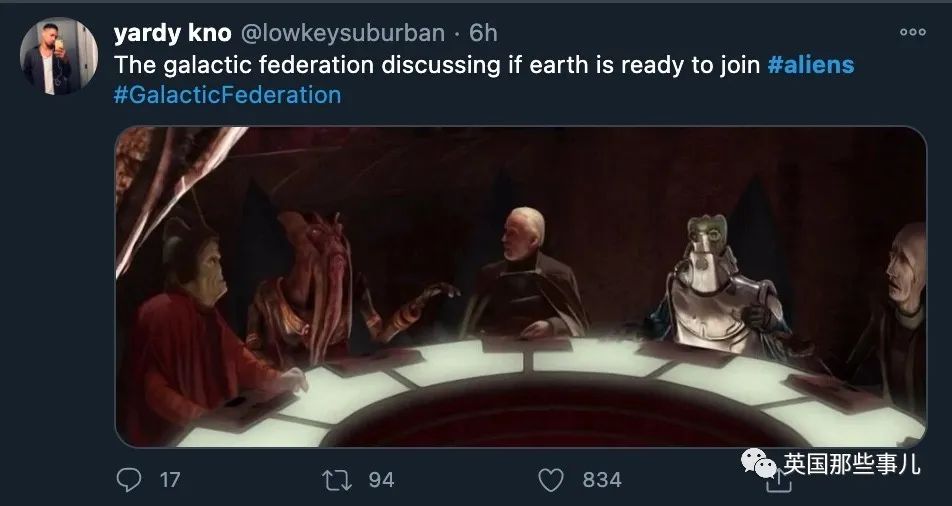
Task: Click the reply count 17
Action: pos(170,480)
